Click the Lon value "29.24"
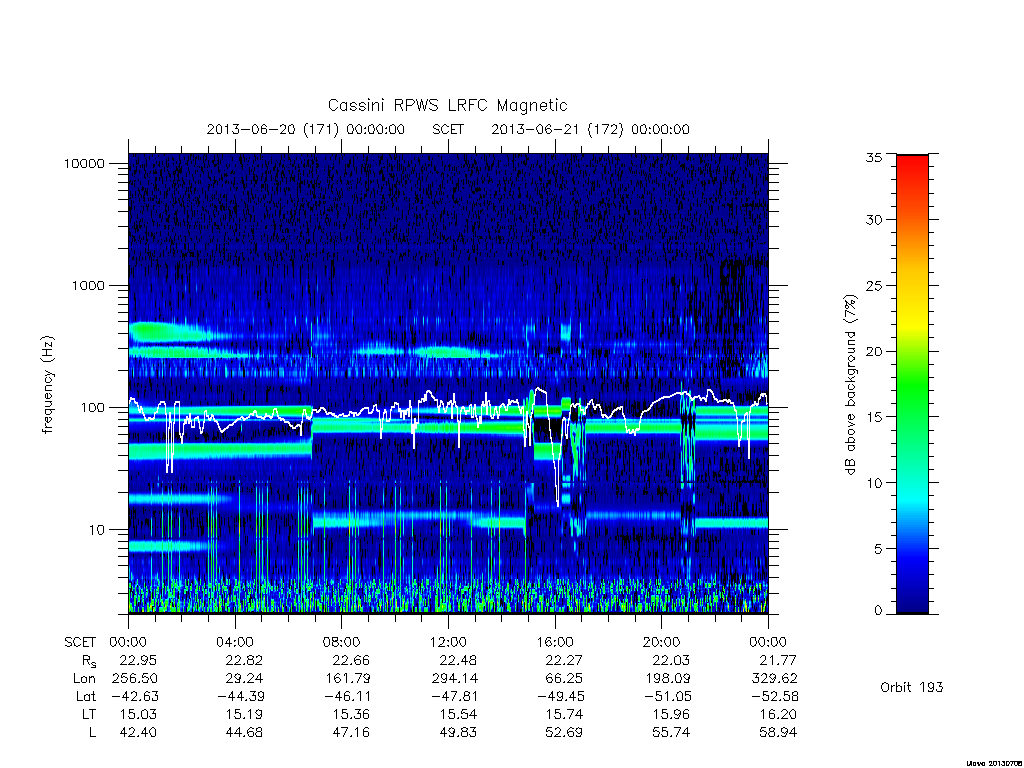 [244, 679]
